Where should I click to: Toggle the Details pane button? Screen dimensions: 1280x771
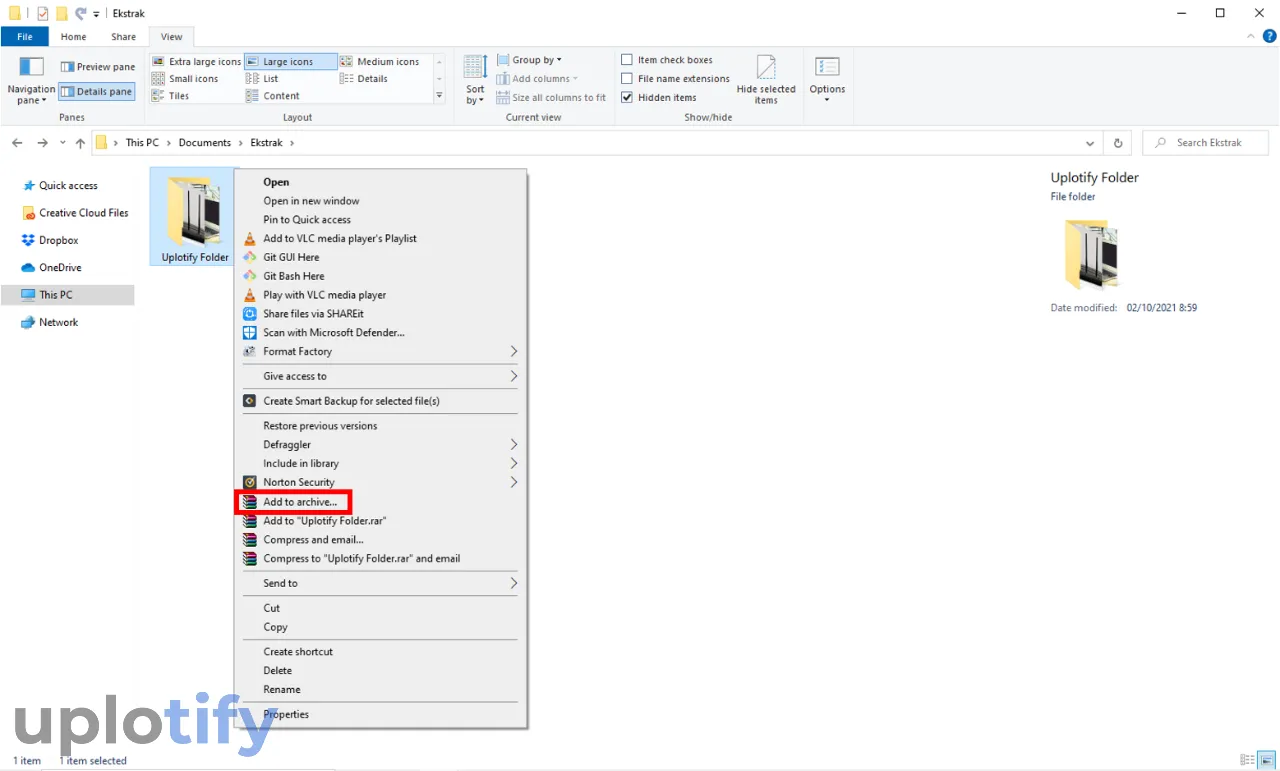coord(96,92)
